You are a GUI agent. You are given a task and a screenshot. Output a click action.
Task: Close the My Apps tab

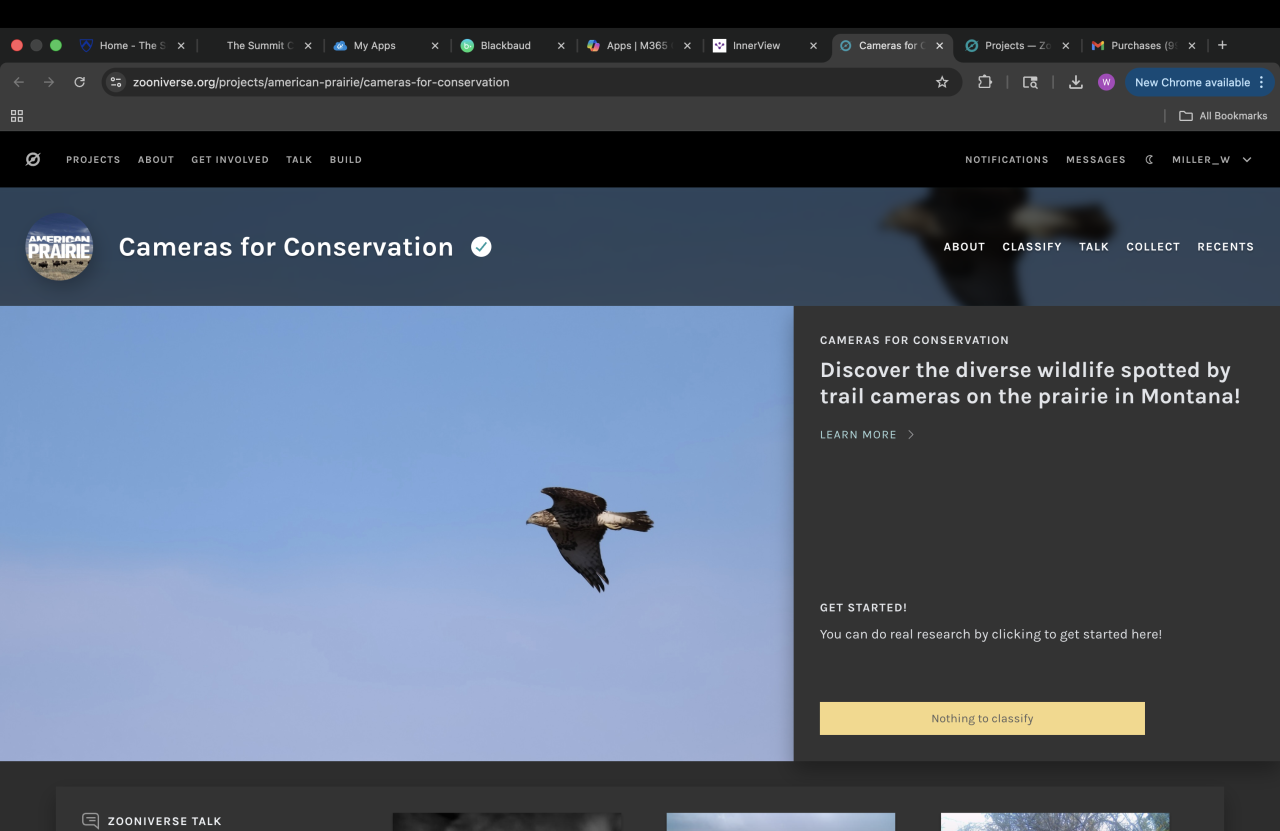435,46
